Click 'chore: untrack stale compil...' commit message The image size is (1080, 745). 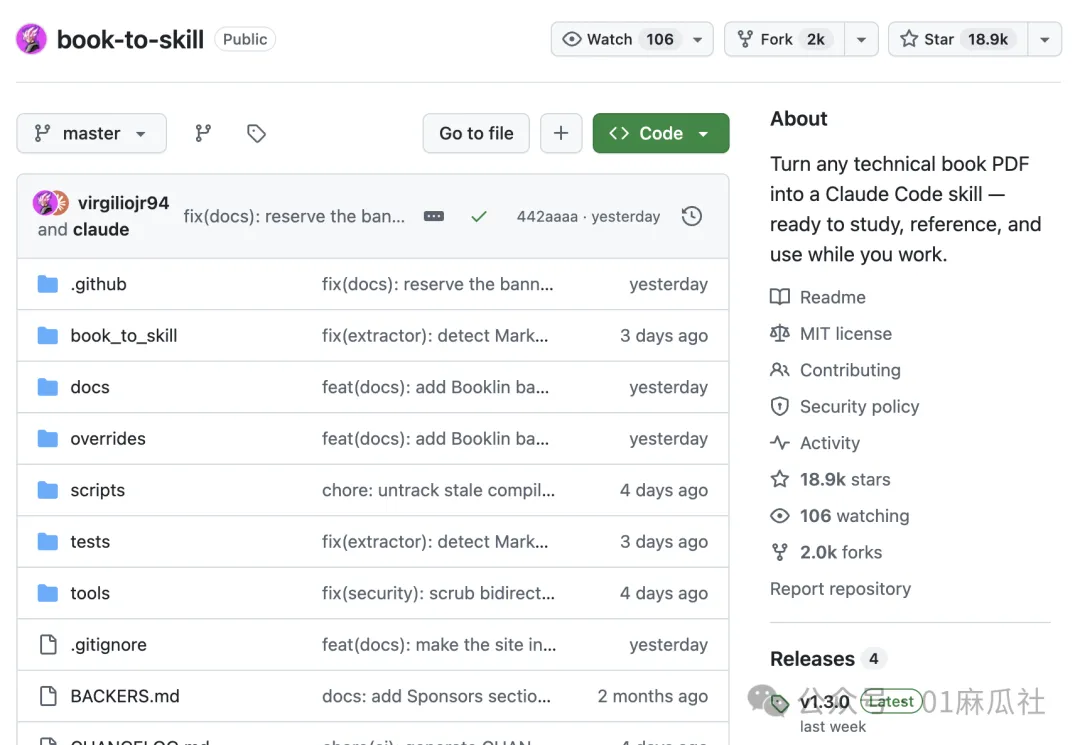click(x=438, y=490)
